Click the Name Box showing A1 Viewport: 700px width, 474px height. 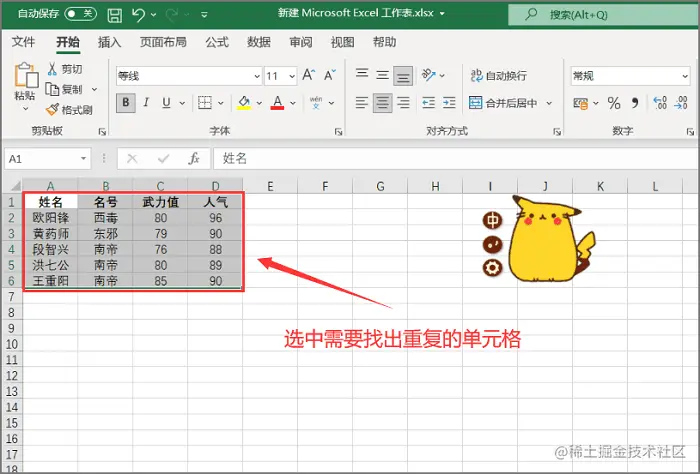(48, 158)
